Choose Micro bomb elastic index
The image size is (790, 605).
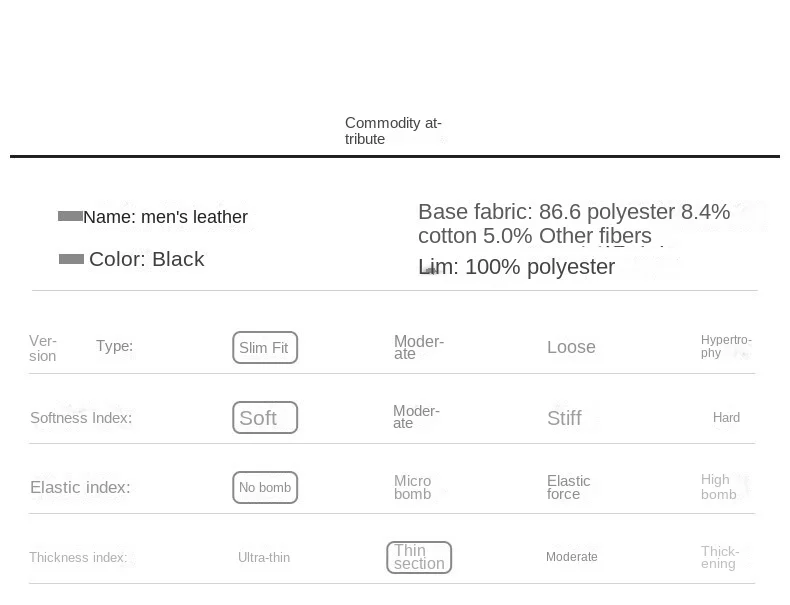[x=413, y=487]
